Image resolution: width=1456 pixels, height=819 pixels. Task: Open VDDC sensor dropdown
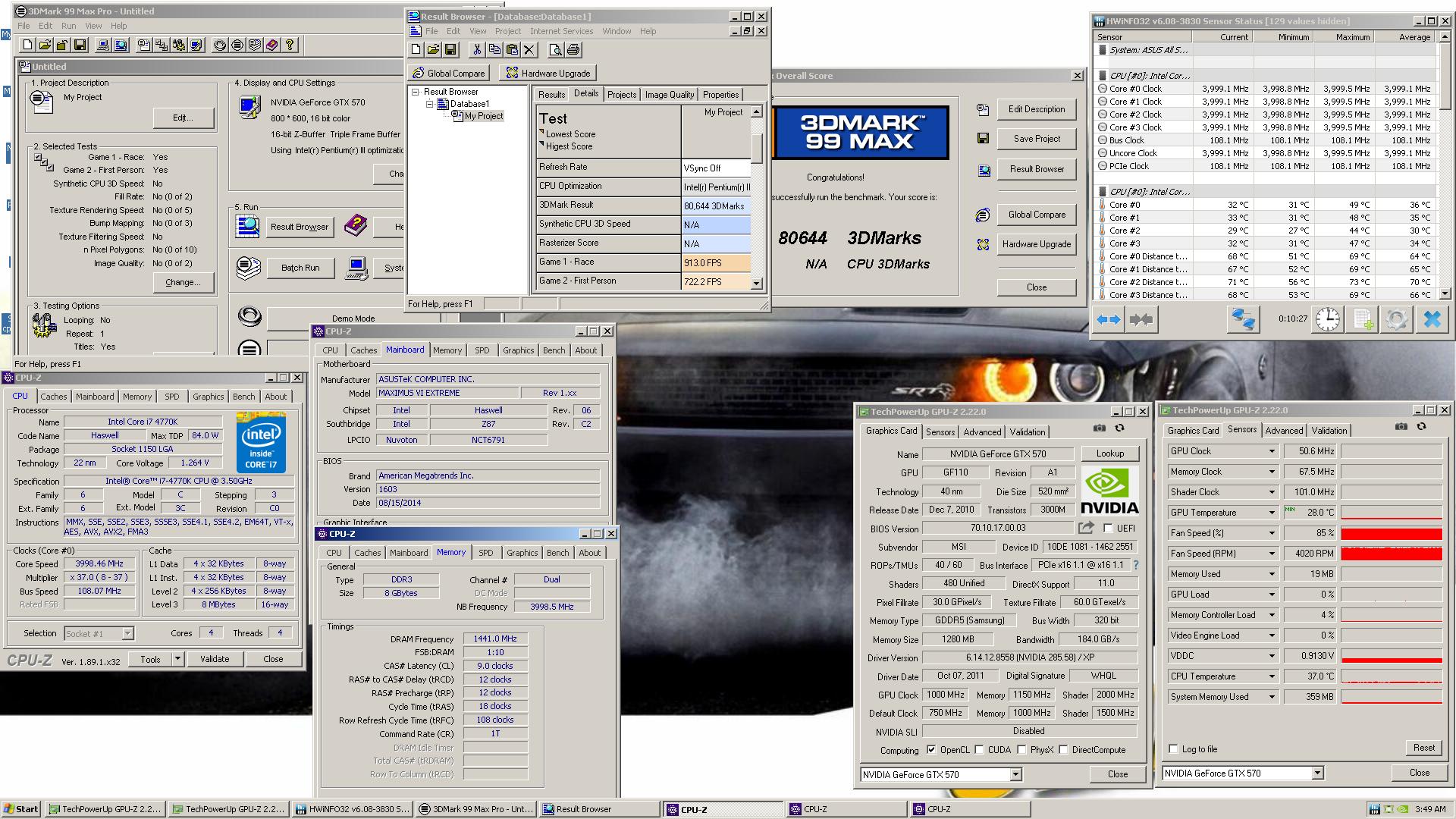click(1272, 656)
